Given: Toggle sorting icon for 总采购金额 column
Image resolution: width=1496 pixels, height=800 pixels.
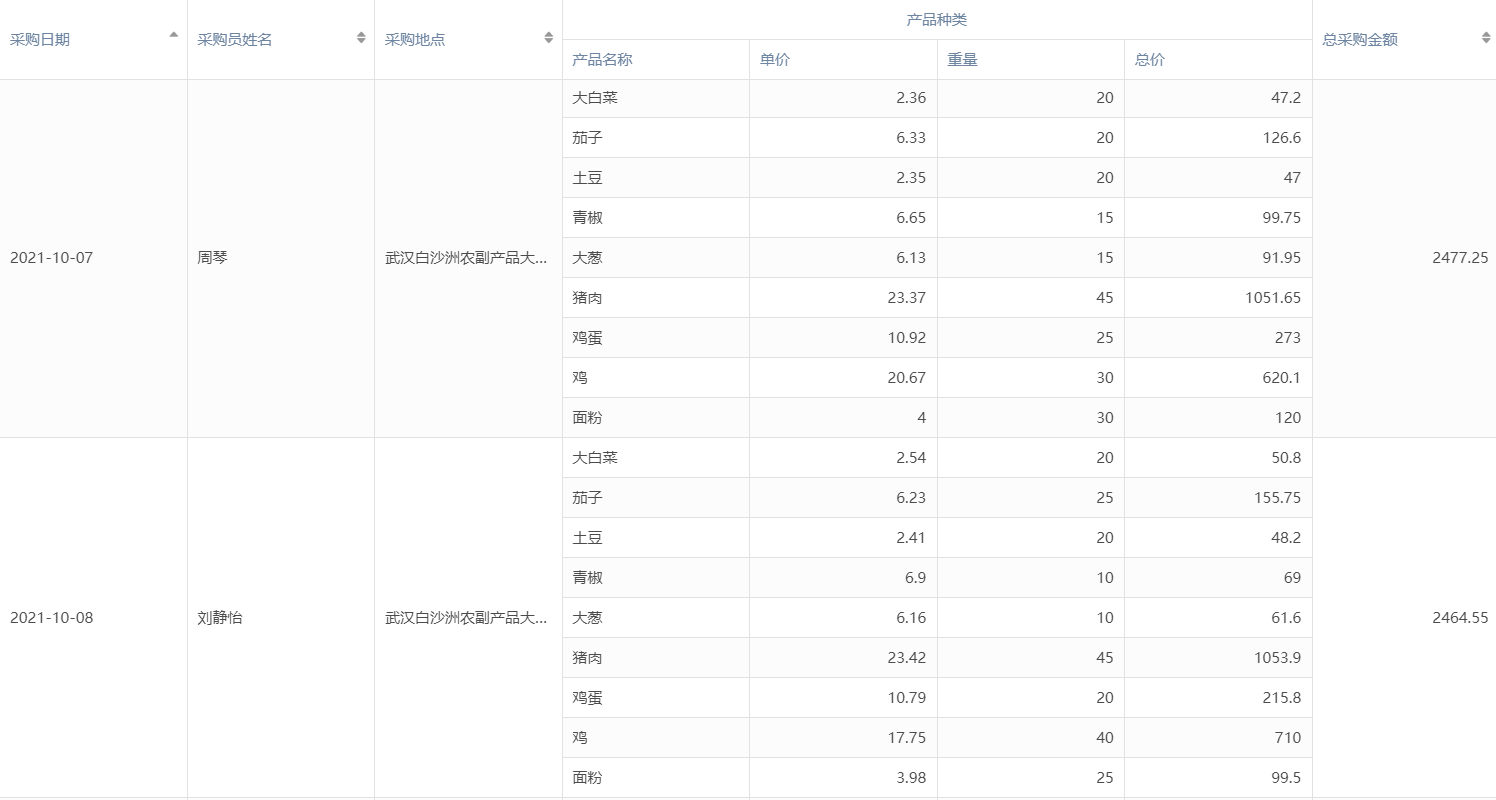Looking at the screenshot, I should pos(1485,38).
